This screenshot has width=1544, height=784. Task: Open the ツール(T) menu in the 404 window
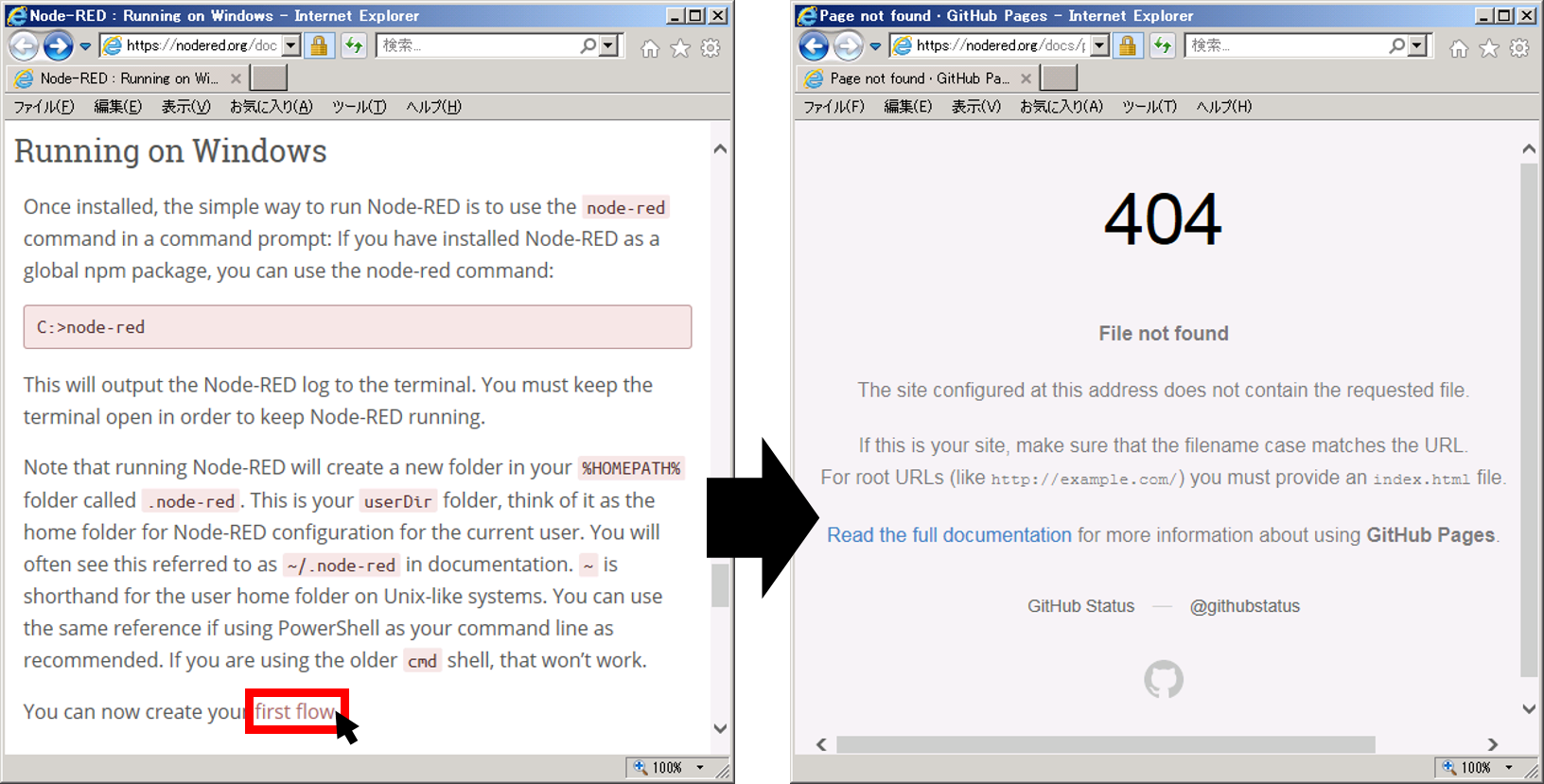pyautogui.click(x=1149, y=107)
